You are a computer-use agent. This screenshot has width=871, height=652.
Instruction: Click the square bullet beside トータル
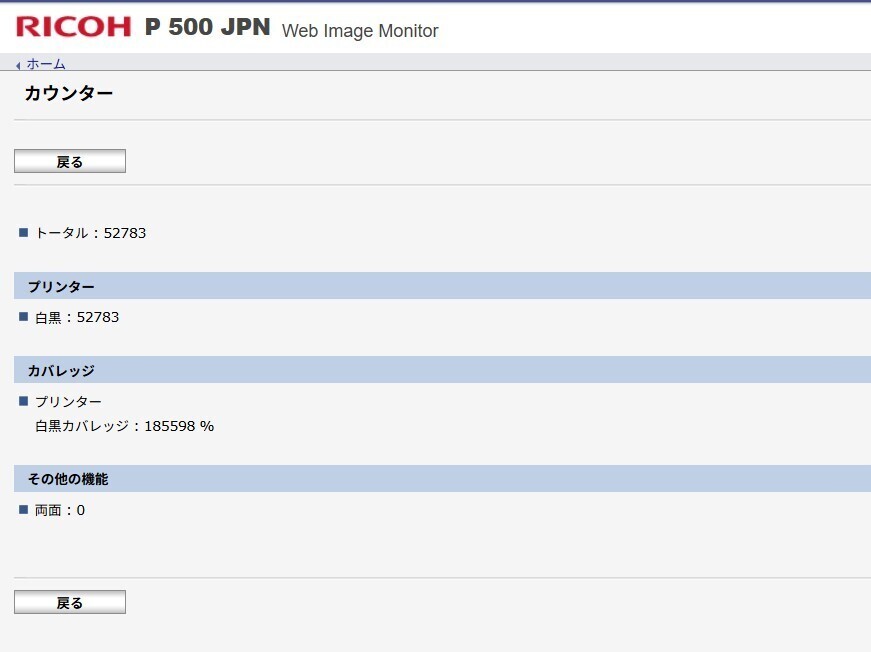[x=24, y=233]
